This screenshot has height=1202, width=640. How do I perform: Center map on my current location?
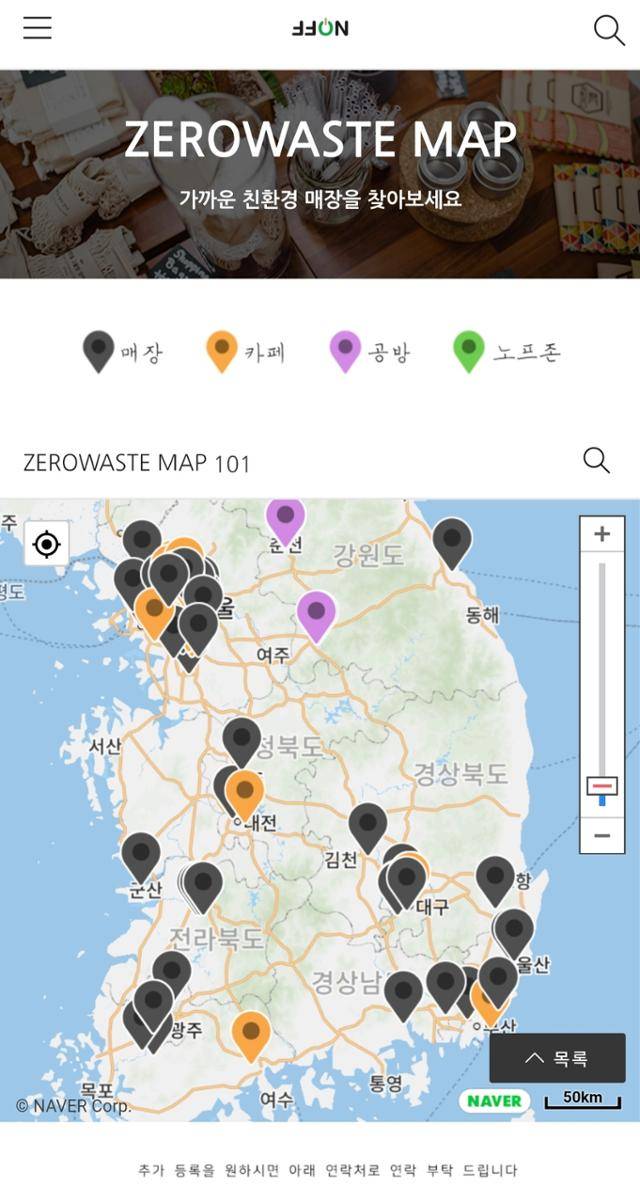tap(47, 544)
